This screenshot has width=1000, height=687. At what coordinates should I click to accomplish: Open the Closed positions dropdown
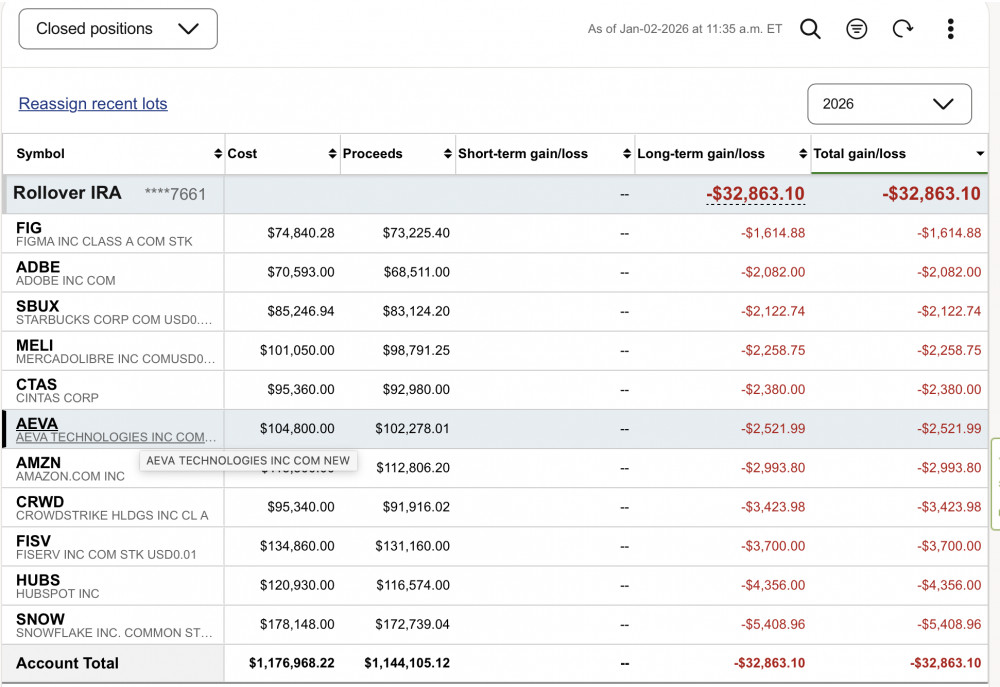point(118,29)
